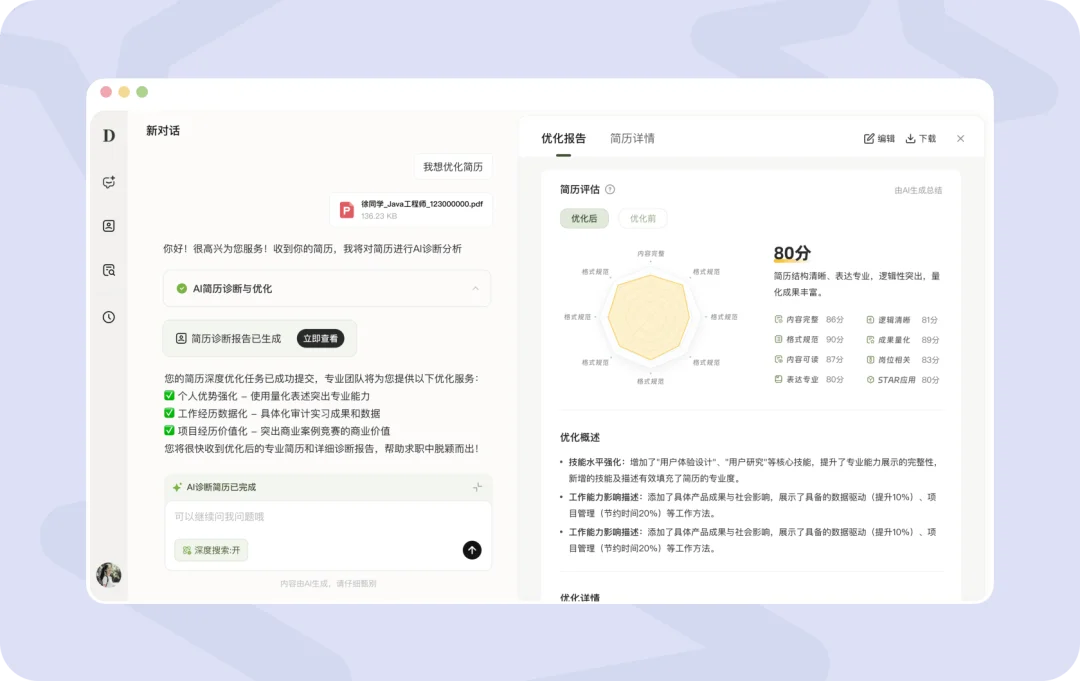Open the 优化报告 tab

point(564,138)
